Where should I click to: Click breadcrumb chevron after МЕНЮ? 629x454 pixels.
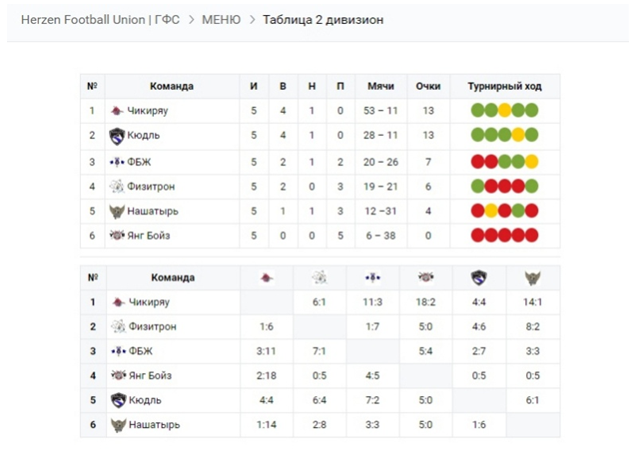click(252, 20)
